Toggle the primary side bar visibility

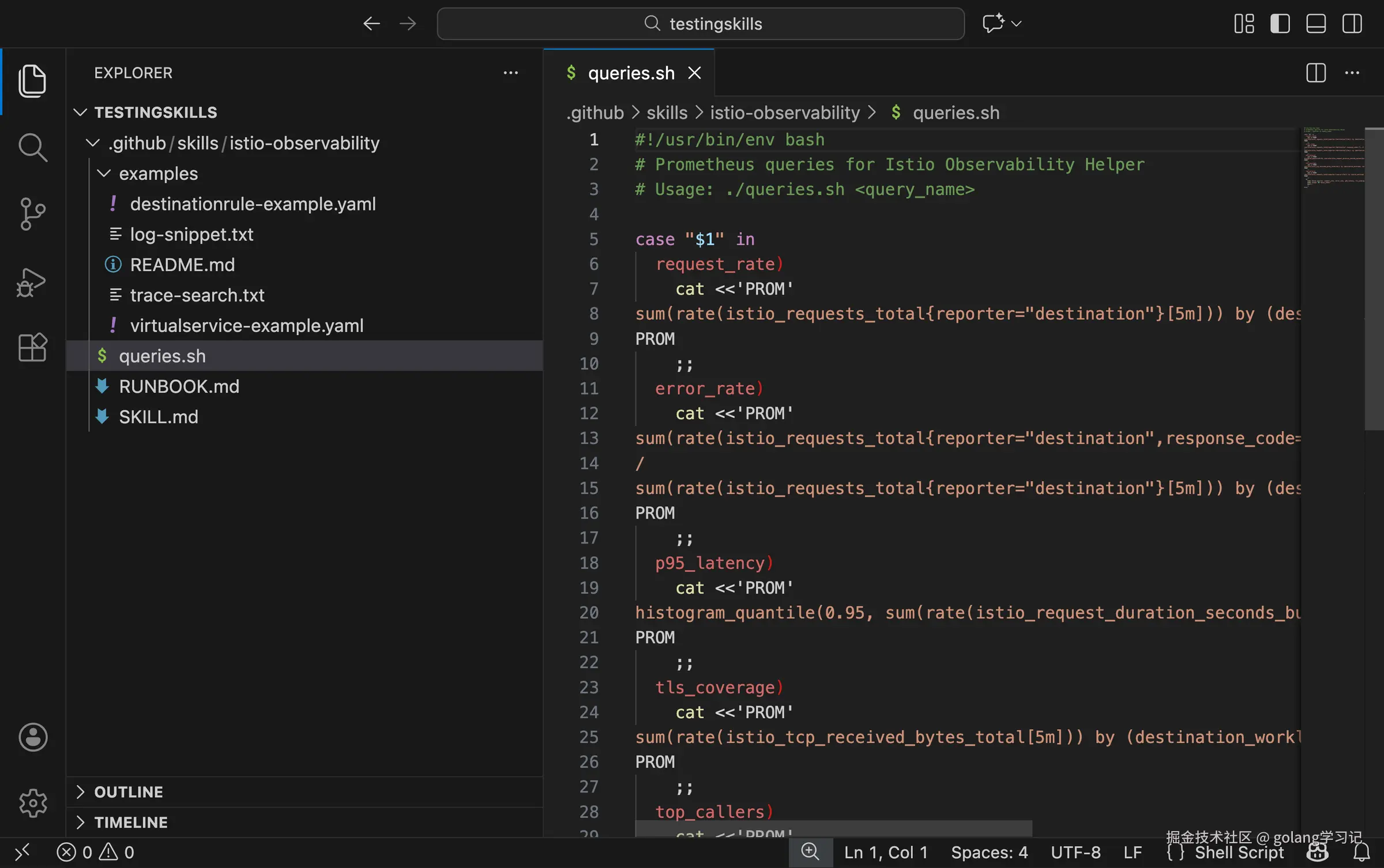pos(1280,24)
